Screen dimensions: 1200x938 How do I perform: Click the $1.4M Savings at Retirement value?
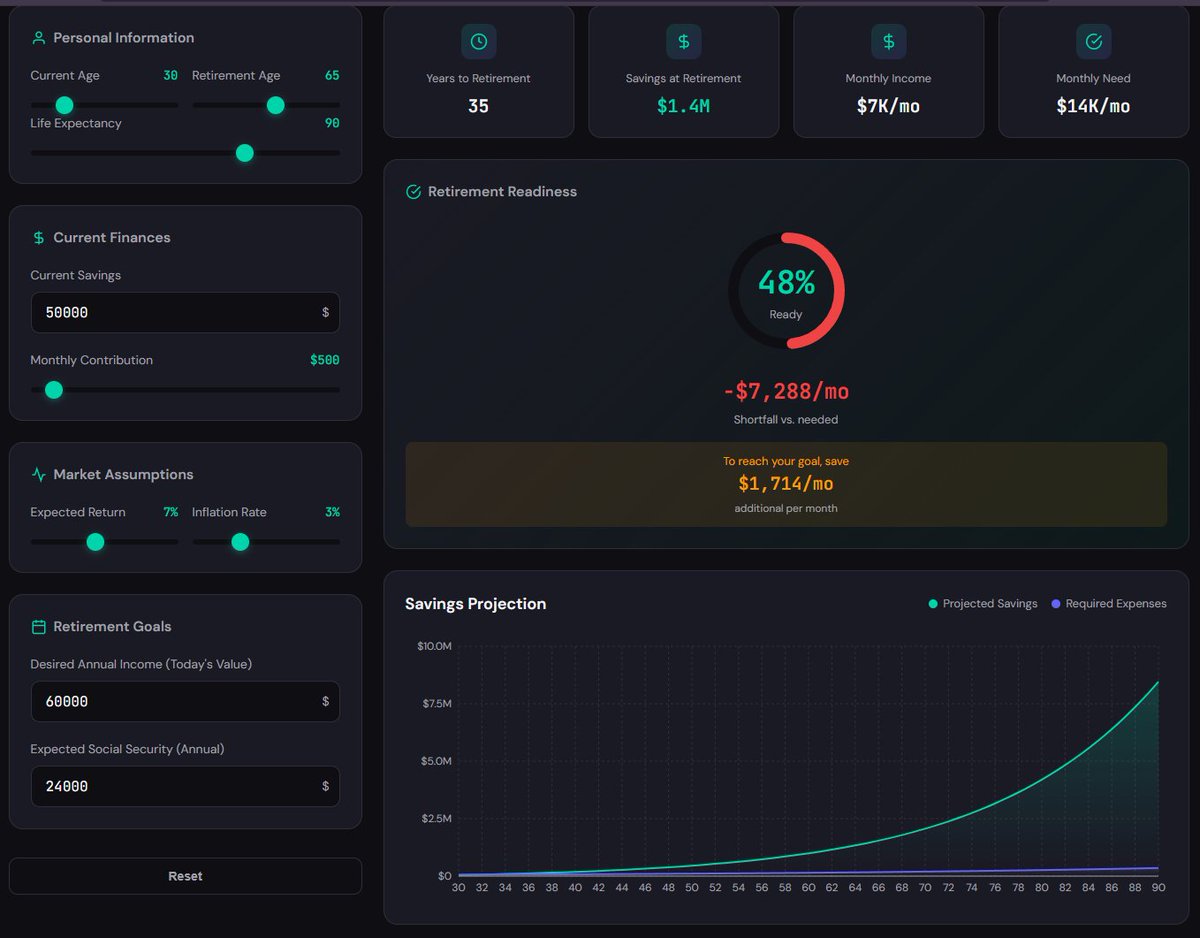(684, 106)
